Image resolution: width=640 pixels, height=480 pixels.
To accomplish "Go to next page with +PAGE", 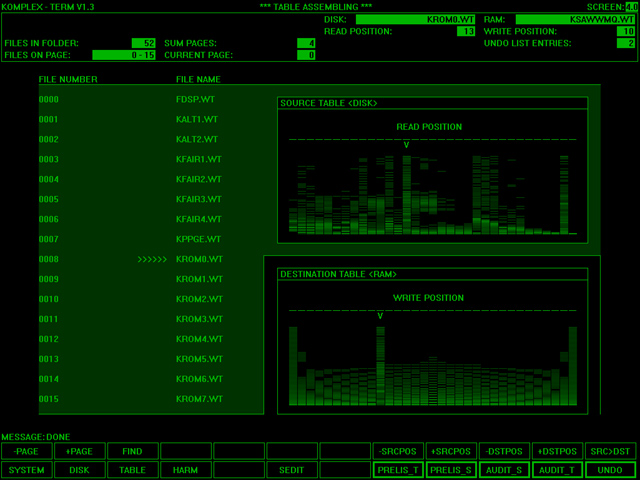I will tap(80, 451).
